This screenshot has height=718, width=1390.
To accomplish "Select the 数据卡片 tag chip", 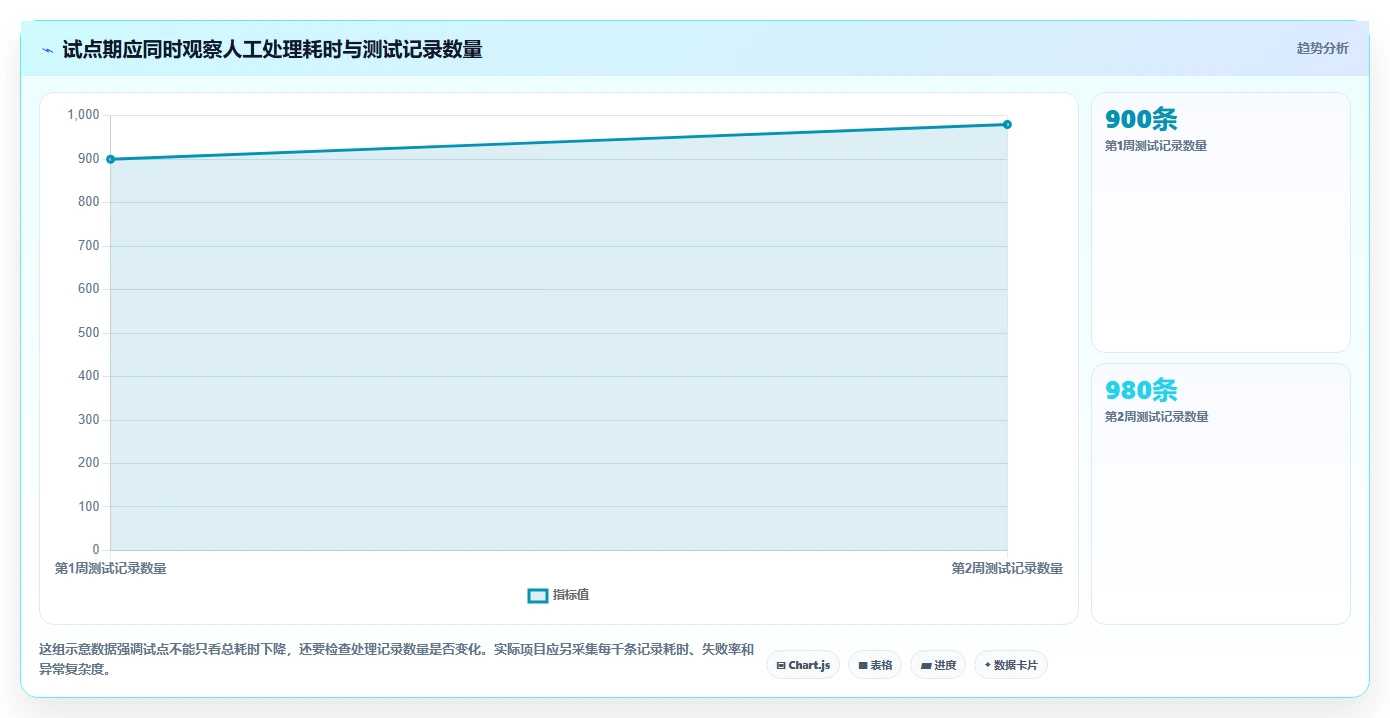I will pos(1011,665).
